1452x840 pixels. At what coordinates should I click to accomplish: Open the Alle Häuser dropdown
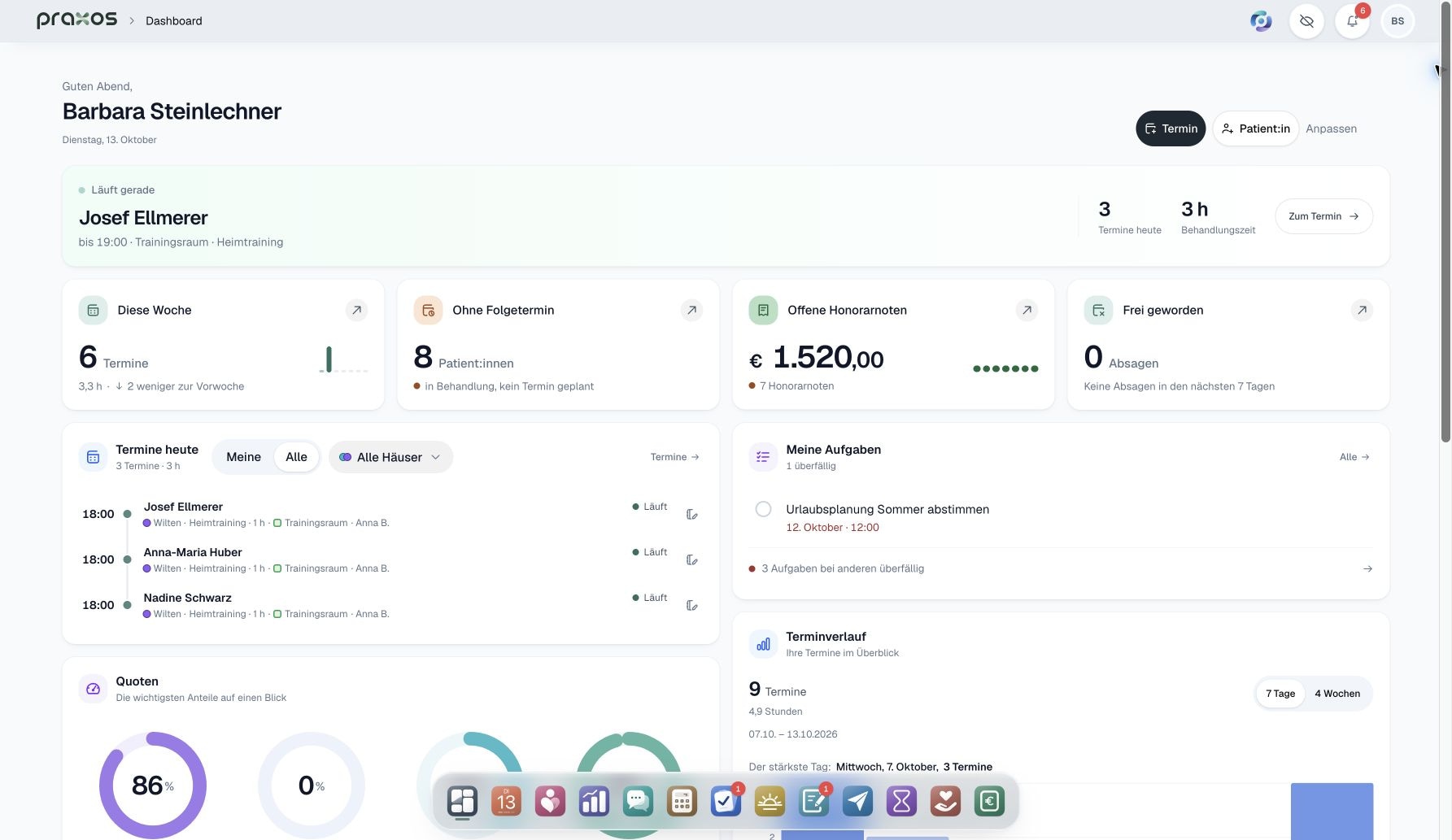[x=390, y=457]
